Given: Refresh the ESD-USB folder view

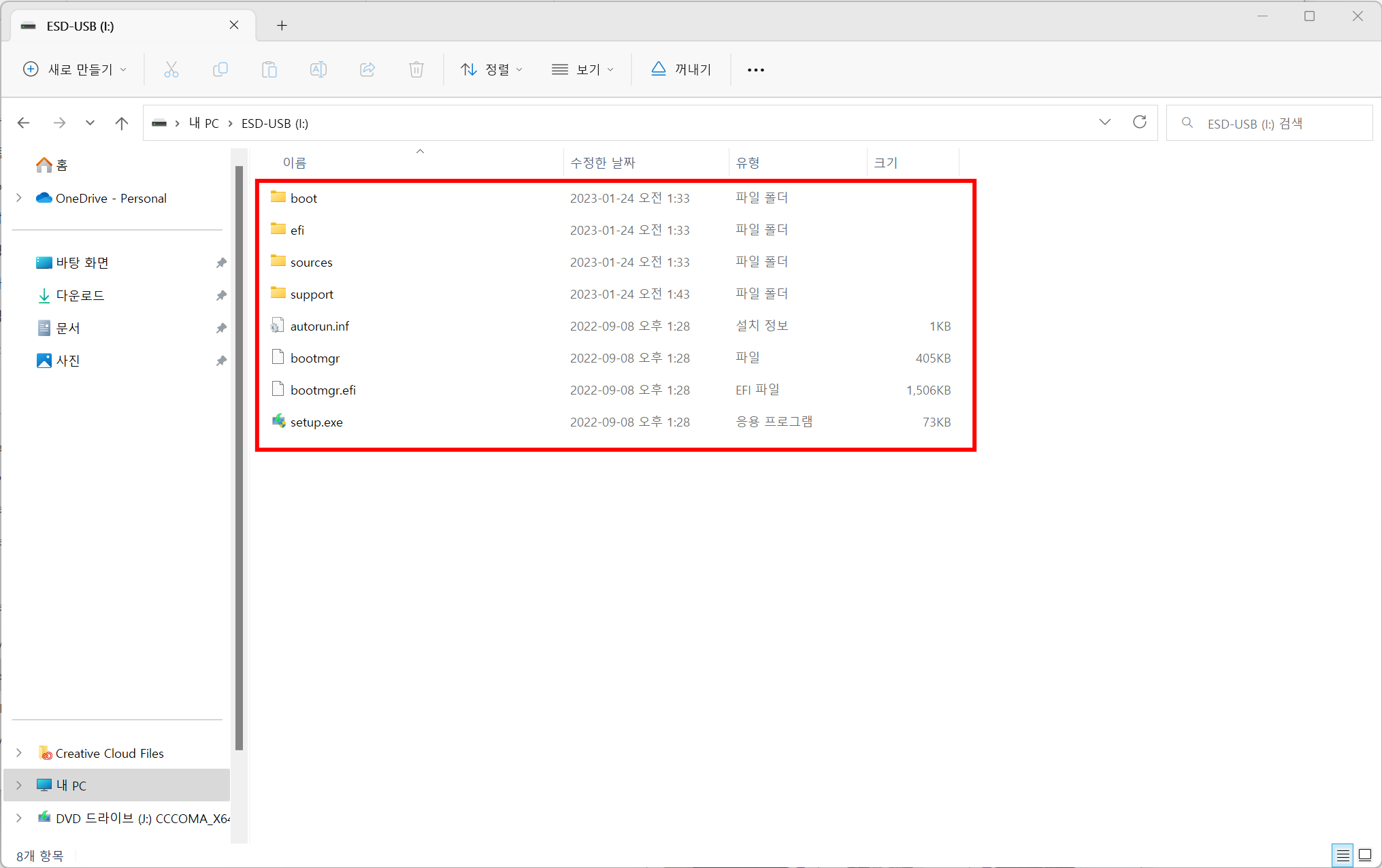Looking at the screenshot, I should [x=1140, y=122].
